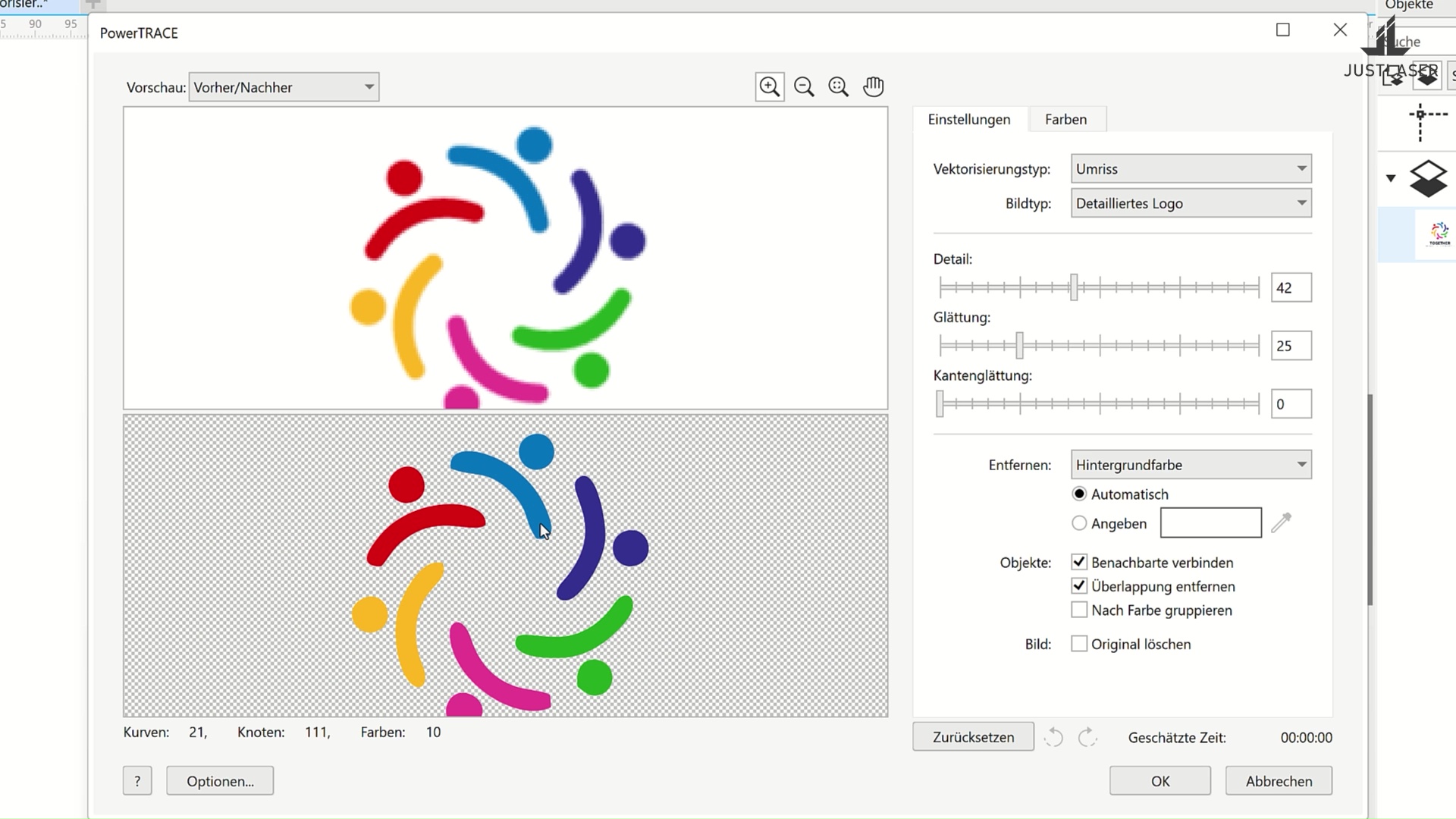This screenshot has width=1456, height=819.
Task: Click the Detail value input field
Action: coord(1290,288)
